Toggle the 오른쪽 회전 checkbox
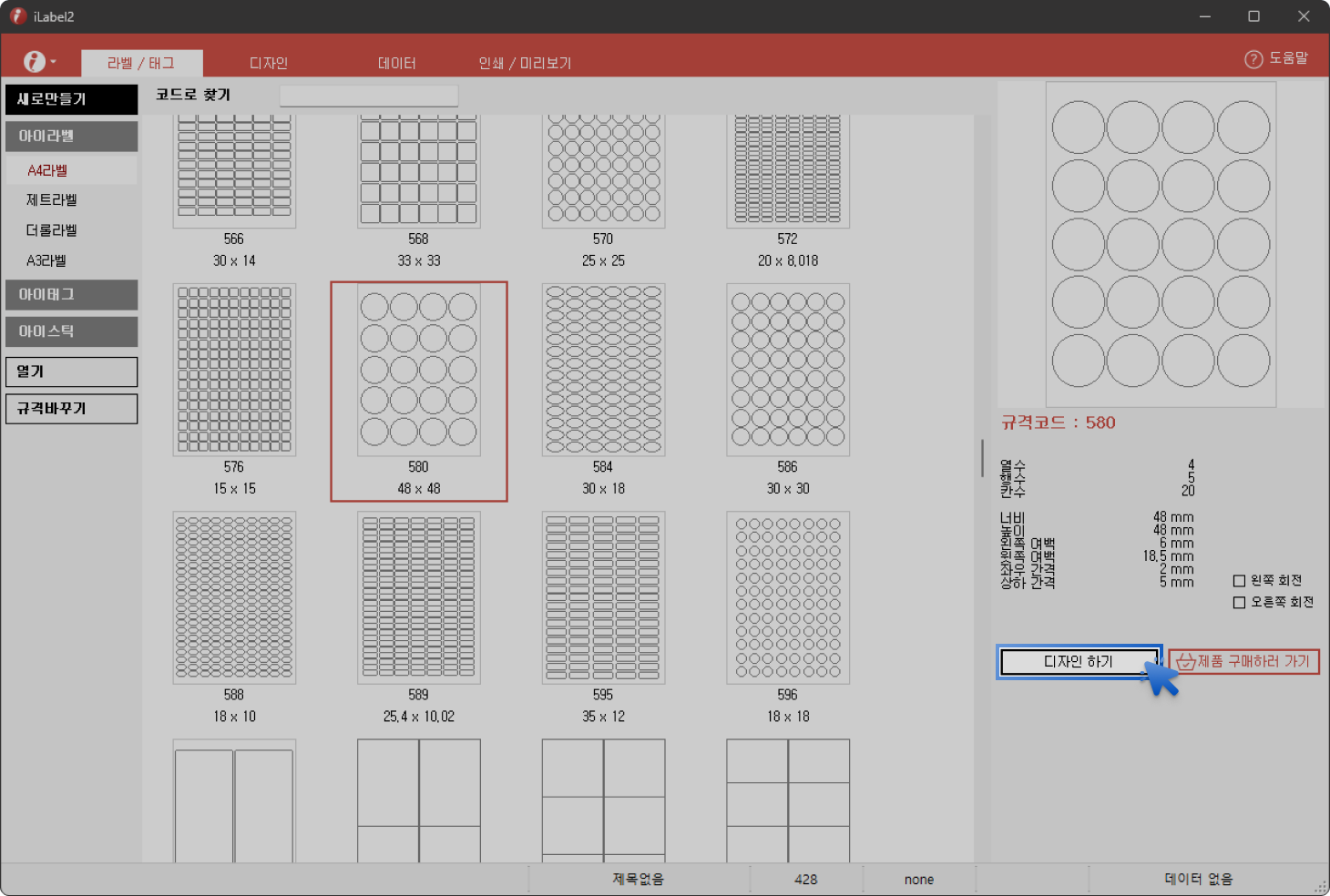Image resolution: width=1330 pixels, height=896 pixels. 1239,603
